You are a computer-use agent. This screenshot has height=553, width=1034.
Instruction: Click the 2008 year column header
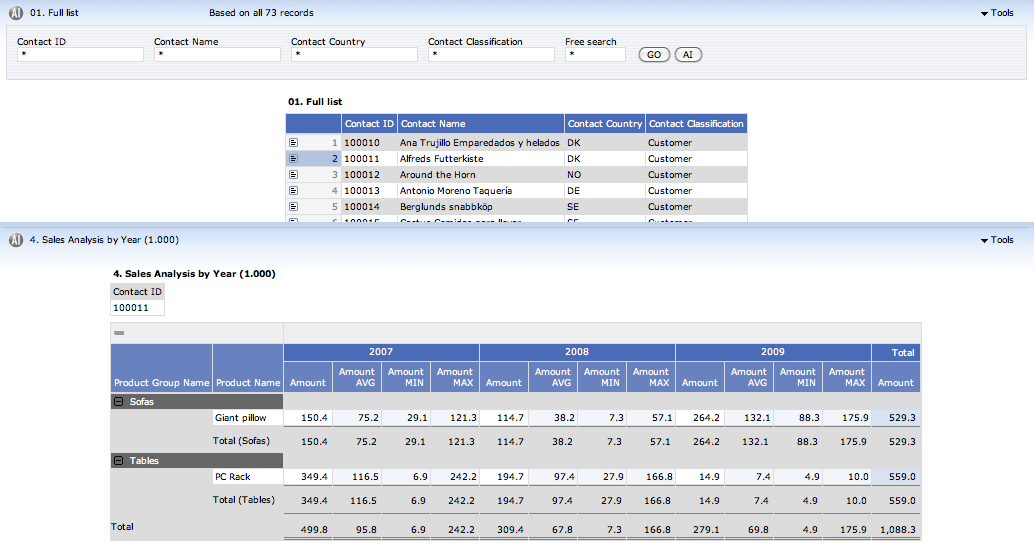[577, 352]
